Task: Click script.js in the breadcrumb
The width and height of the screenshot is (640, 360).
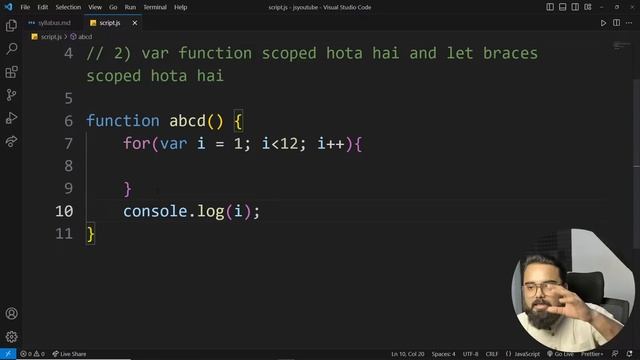Action: [51, 37]
